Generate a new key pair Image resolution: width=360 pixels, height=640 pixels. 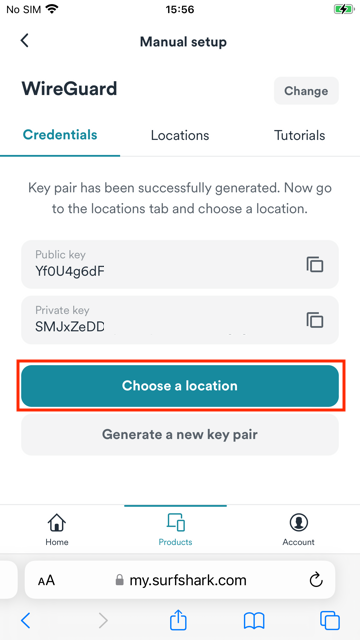[x=180, y=434]
